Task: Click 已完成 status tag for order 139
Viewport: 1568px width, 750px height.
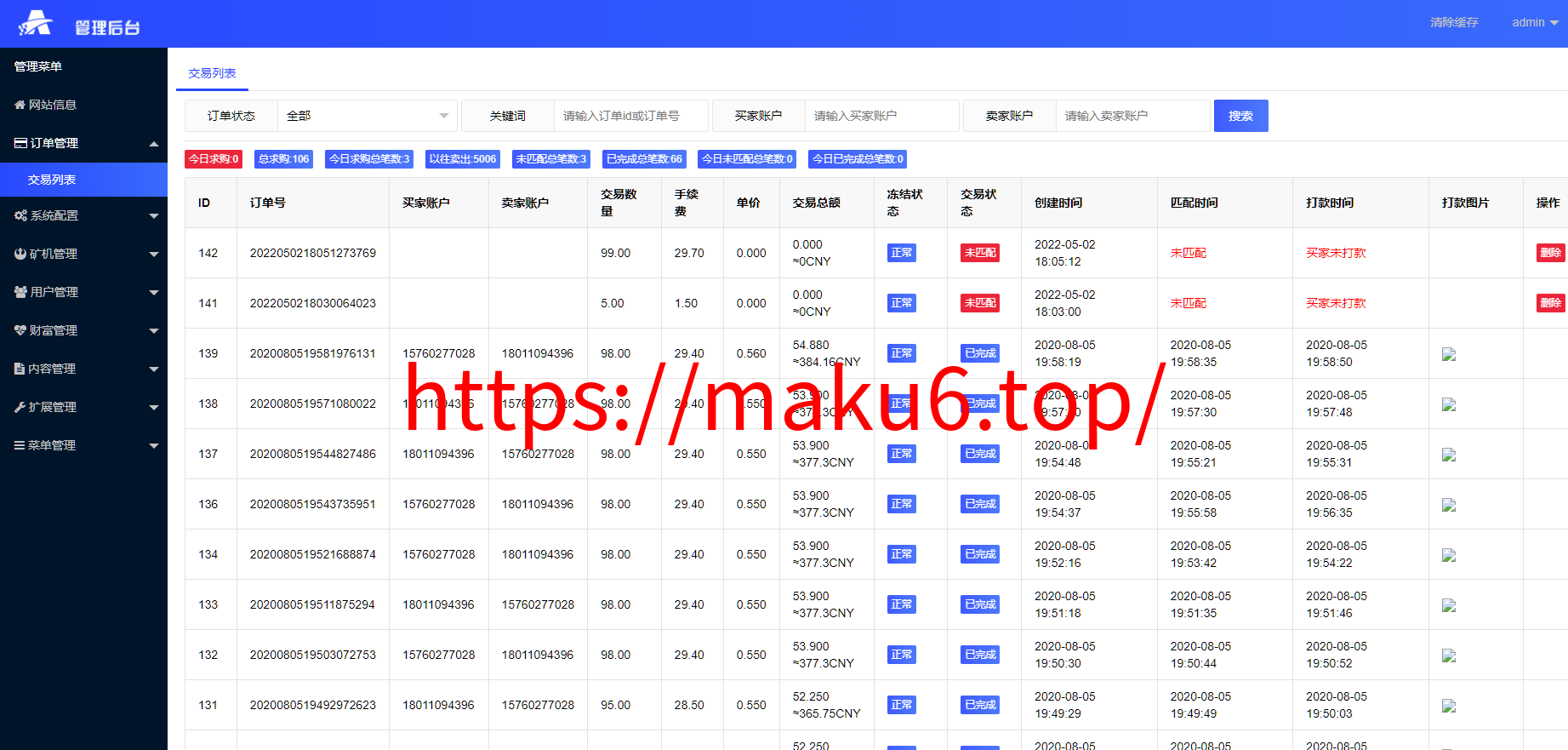Action: coord(980,353)
